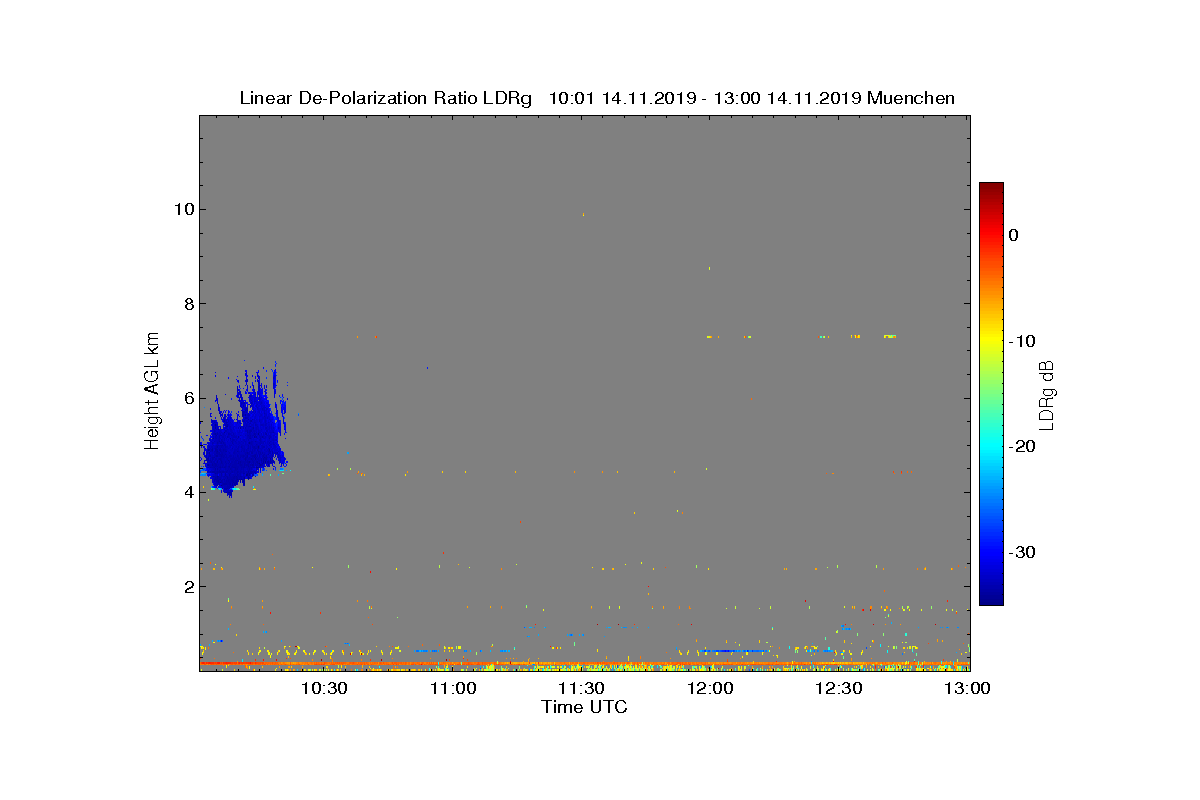Image resolution: width=1200 pixels, height=800 pixels.
Task: Click the height tick label 4
Action: [187, 492]
